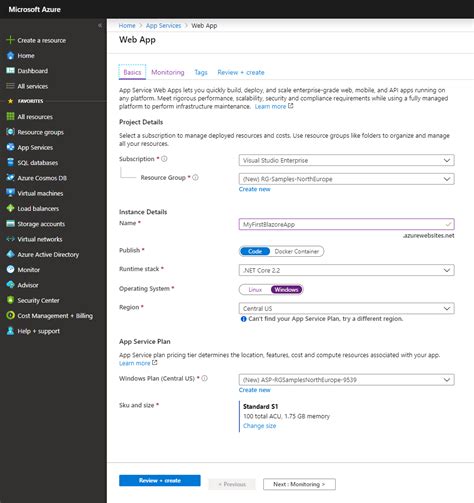Open Create a resource in the sidebar
Image resolution: width=474 pixels, height=503 pixels.
[42, 40]
